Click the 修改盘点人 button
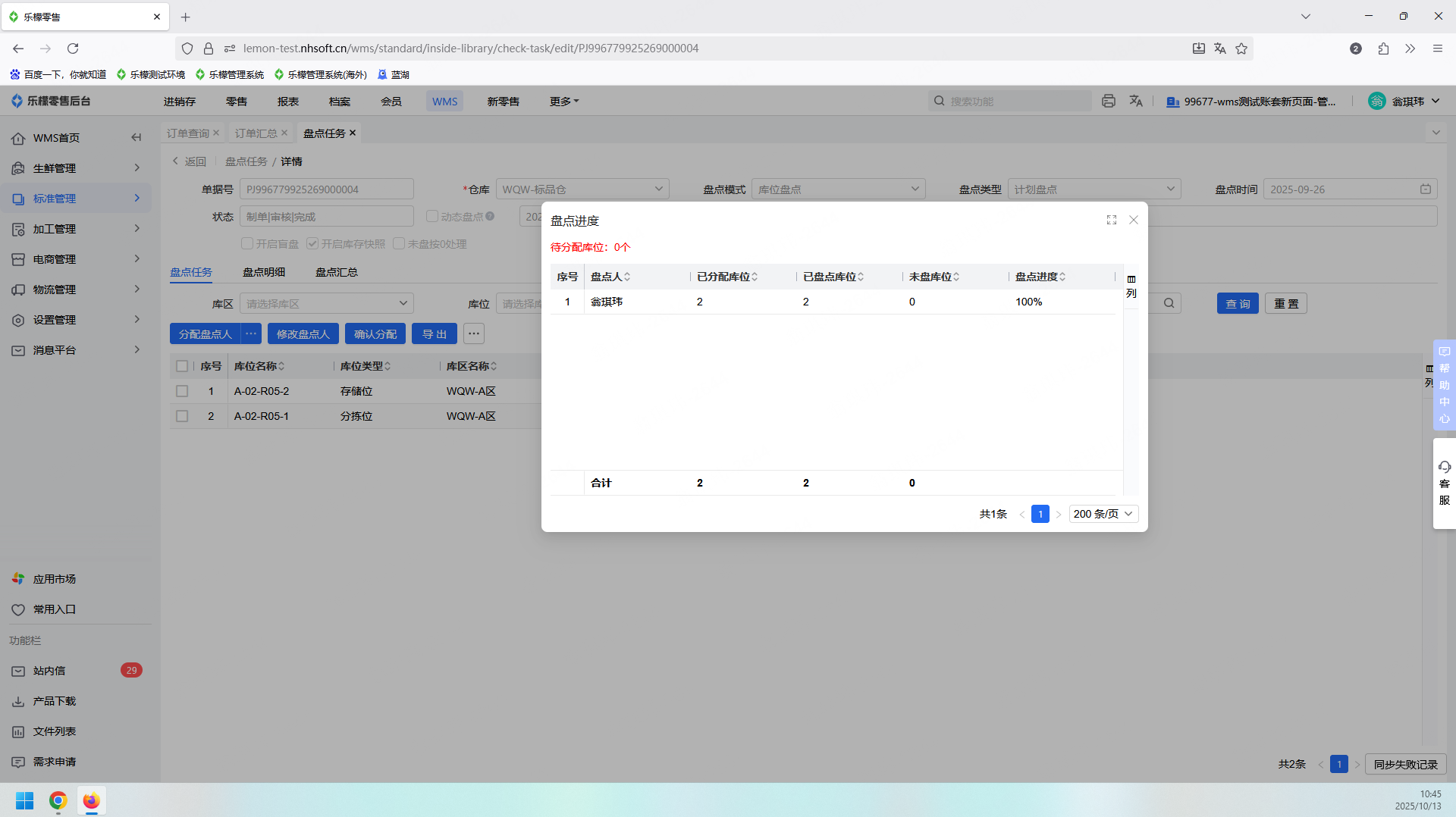 303,334
